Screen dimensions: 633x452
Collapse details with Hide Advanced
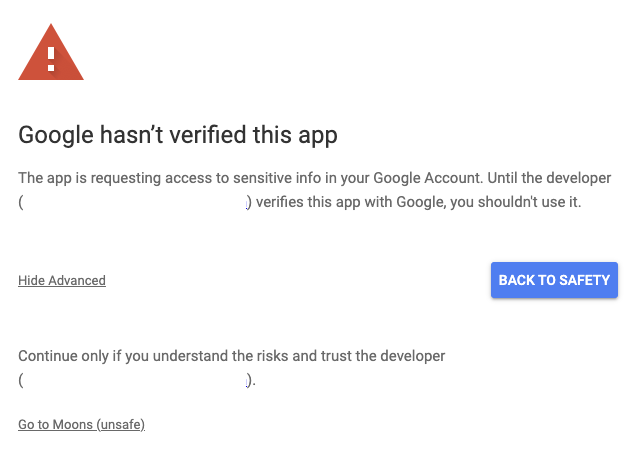(x=62, y=280)
